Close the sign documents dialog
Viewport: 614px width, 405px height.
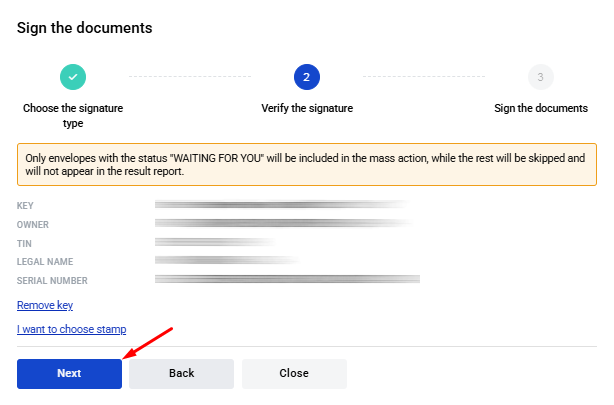pyautogui.click(x=294, y=374)
